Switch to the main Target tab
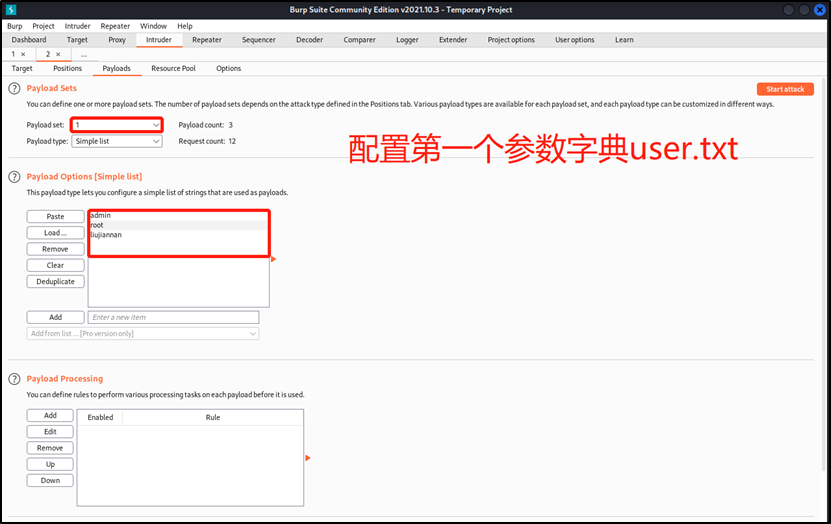This screenshot has height=524, width=831. (77, 40)
